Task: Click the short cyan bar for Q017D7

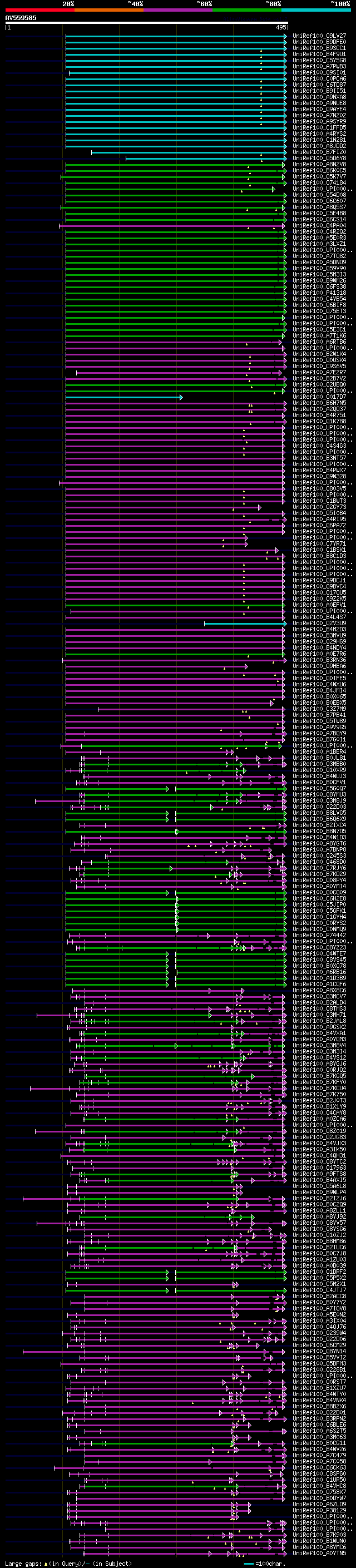Action: (x=124, y=398)
